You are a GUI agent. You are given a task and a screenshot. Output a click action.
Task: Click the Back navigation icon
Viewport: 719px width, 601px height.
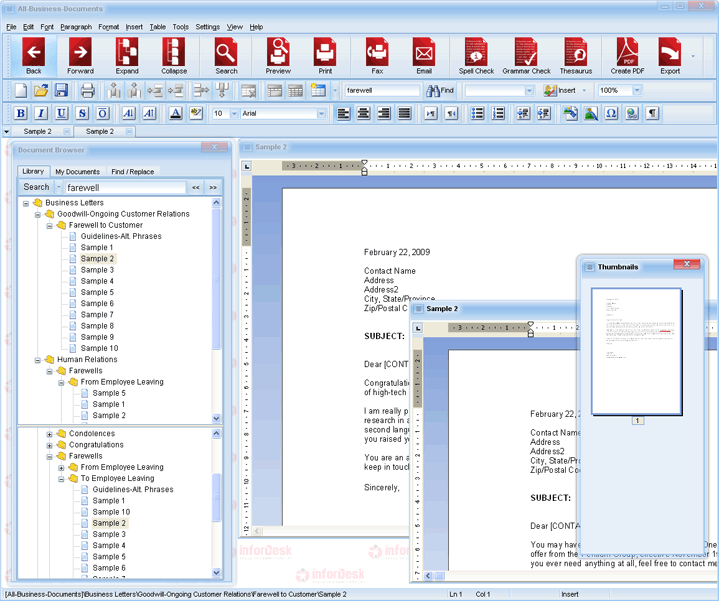(x=33, y=56)
